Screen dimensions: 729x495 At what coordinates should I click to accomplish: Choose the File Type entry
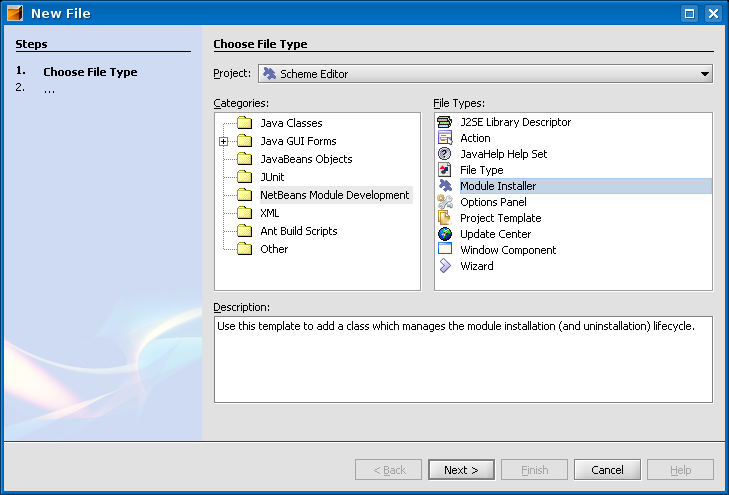(x=482, y=170)
